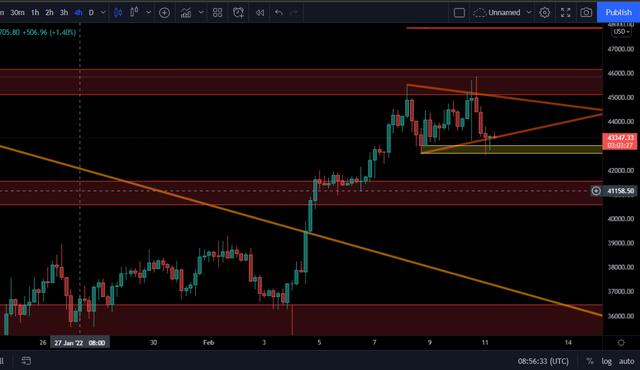
Task: Take a snapshot with the camera icon
Action: pyautogui.click(x=586, y=13)
